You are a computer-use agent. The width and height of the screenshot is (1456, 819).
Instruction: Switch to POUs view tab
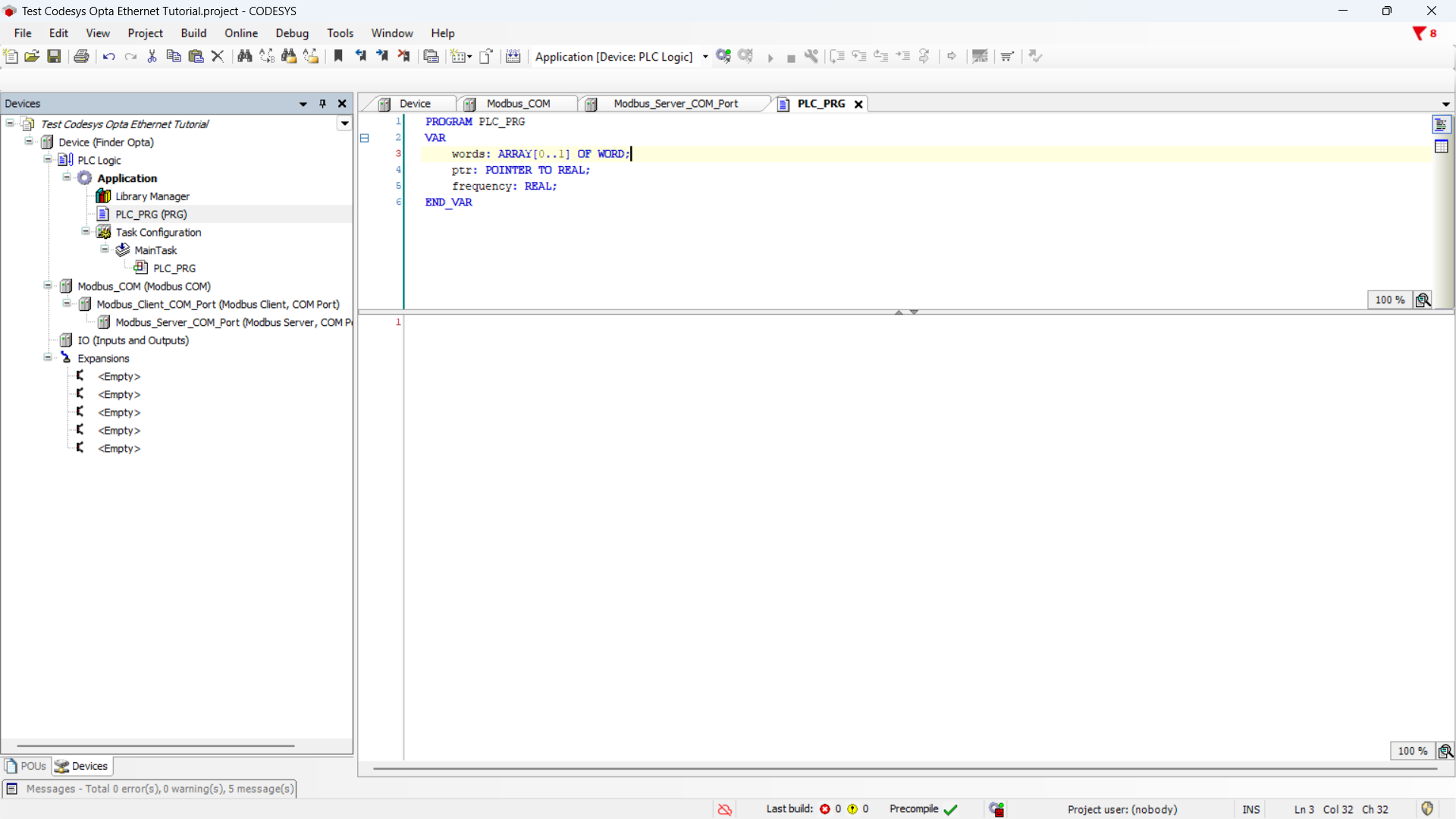(x=27, y=766)
